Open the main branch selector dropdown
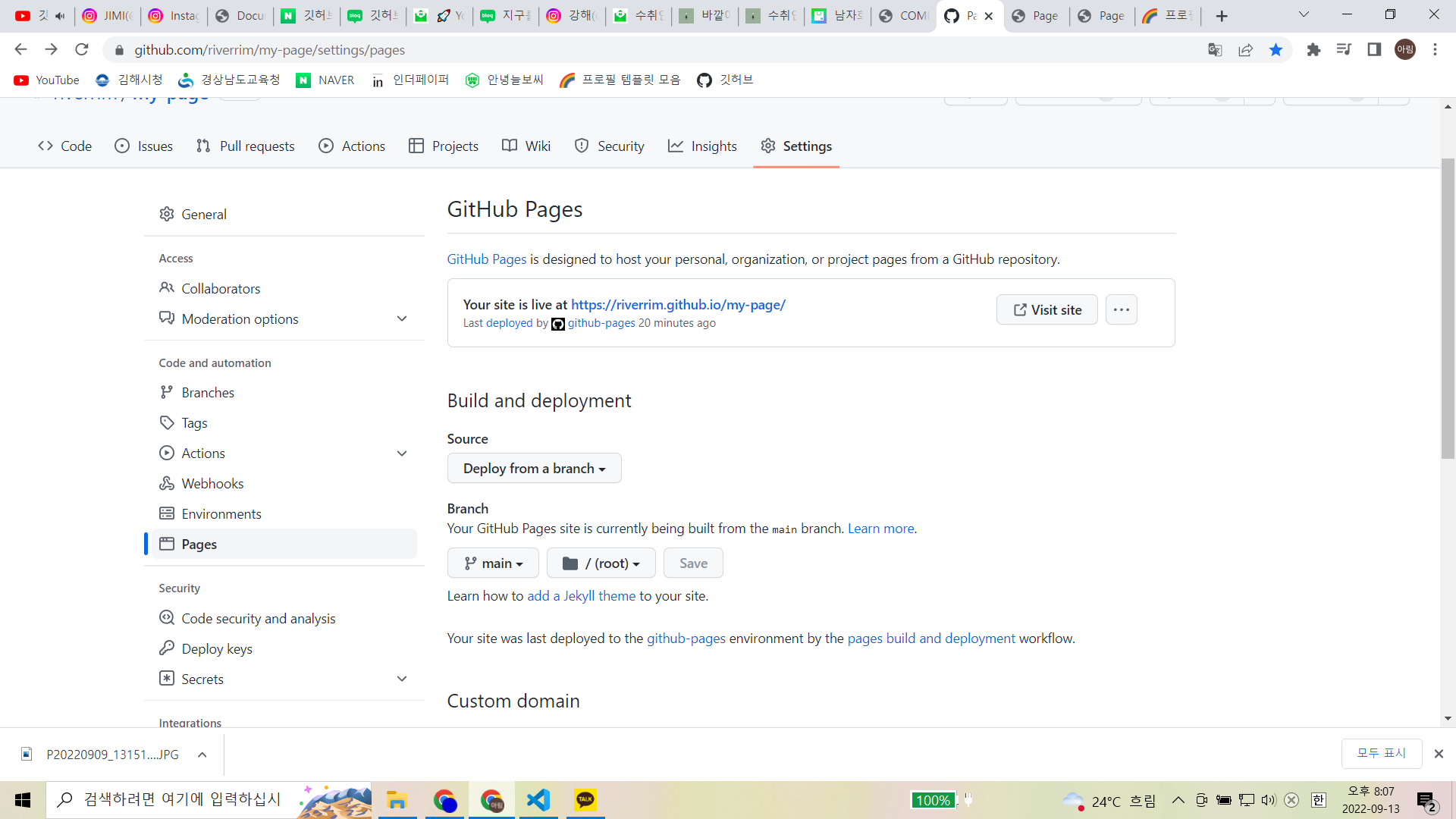Viewport: 1456px width, 819px height. click(x=493, y=563)
